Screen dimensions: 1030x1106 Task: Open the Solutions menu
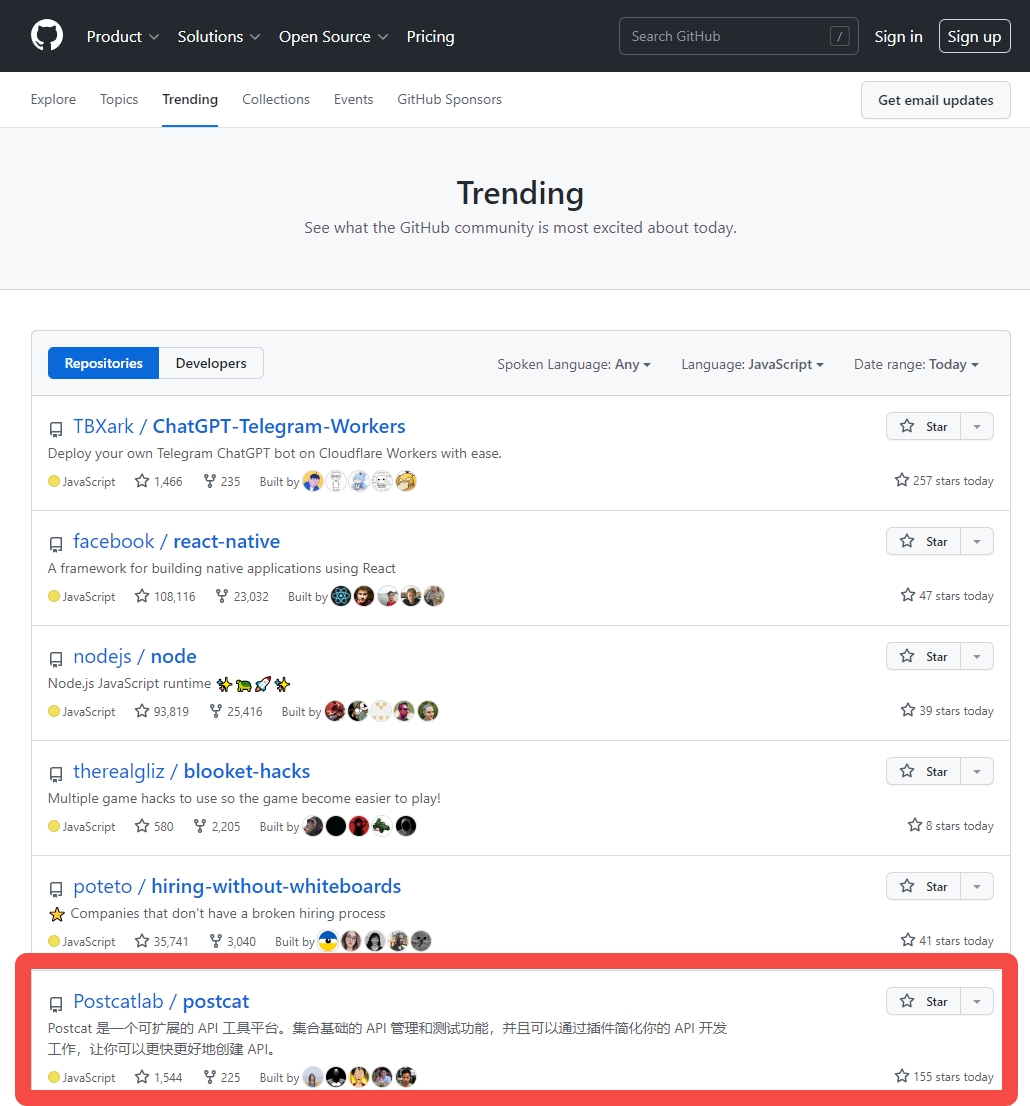pyautogui.click(x=219, y=37)
